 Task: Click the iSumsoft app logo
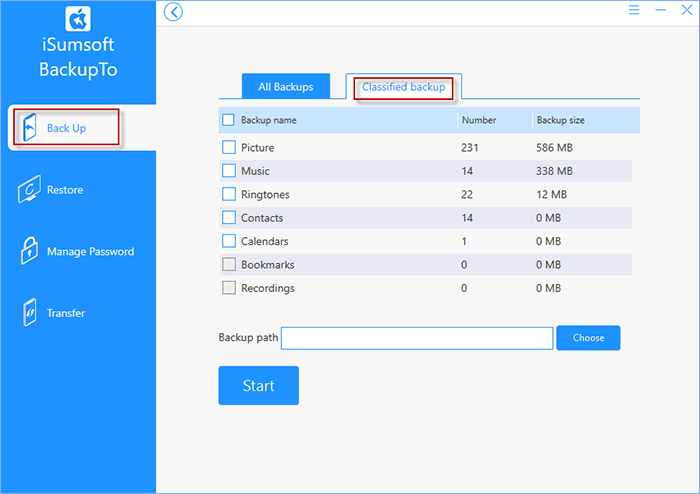pos(78,20)
